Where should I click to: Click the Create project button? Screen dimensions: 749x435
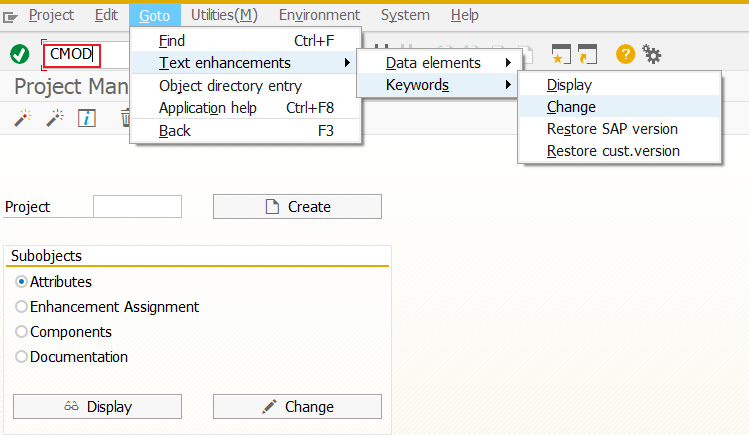coord(297,206)
